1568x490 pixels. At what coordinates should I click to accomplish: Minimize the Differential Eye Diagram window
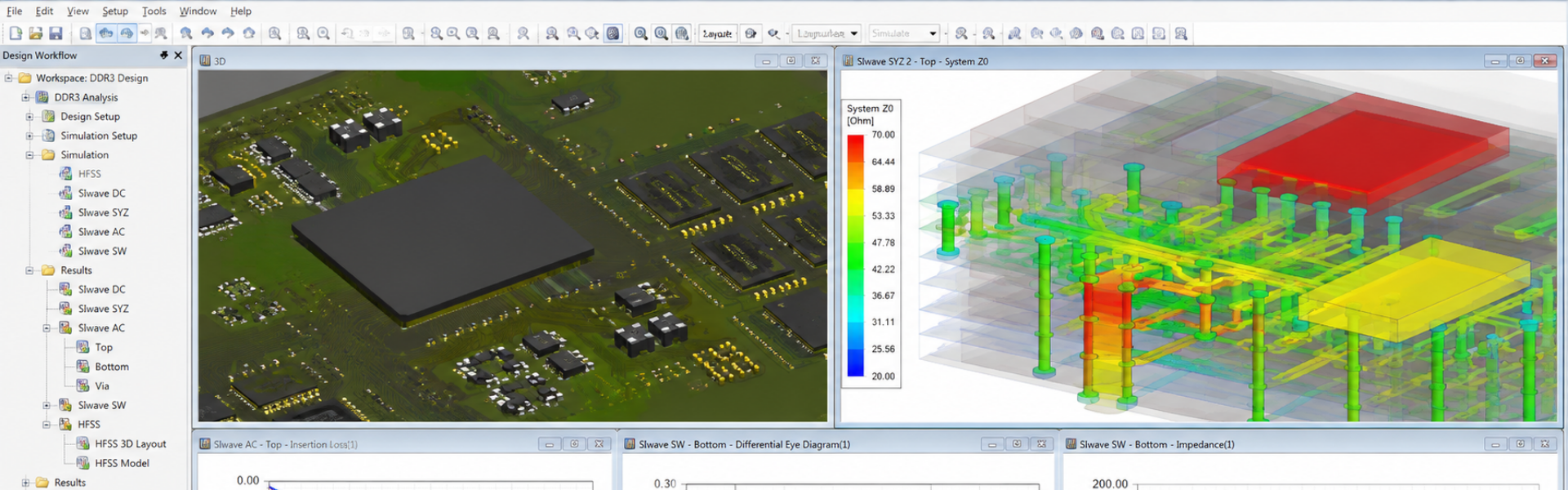991,444
